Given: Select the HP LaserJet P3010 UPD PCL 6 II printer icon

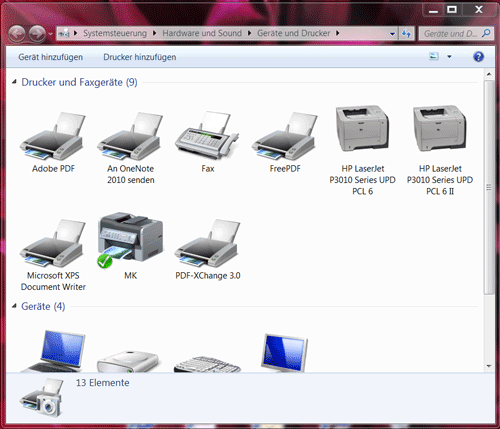Looking at the screenshot, I should [x=440, y=128].
